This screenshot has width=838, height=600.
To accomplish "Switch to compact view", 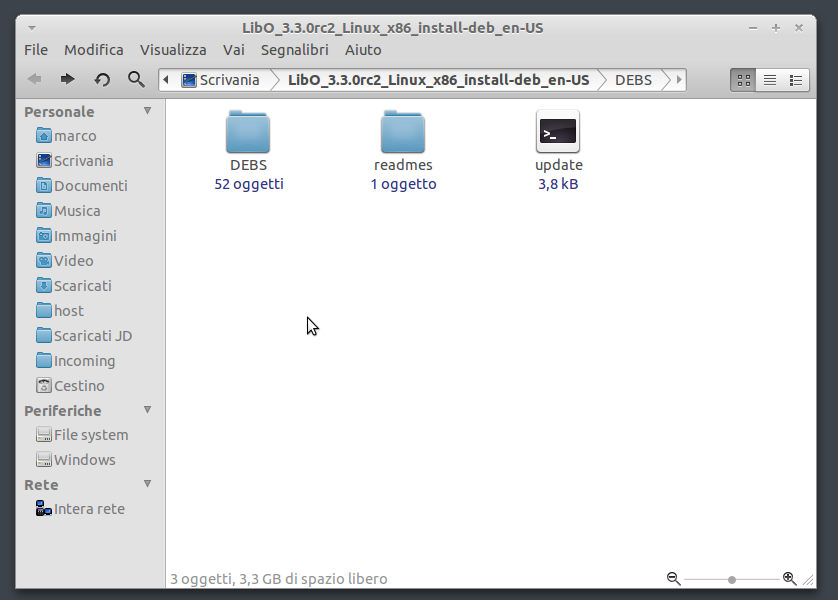I will tap(796, 80).
